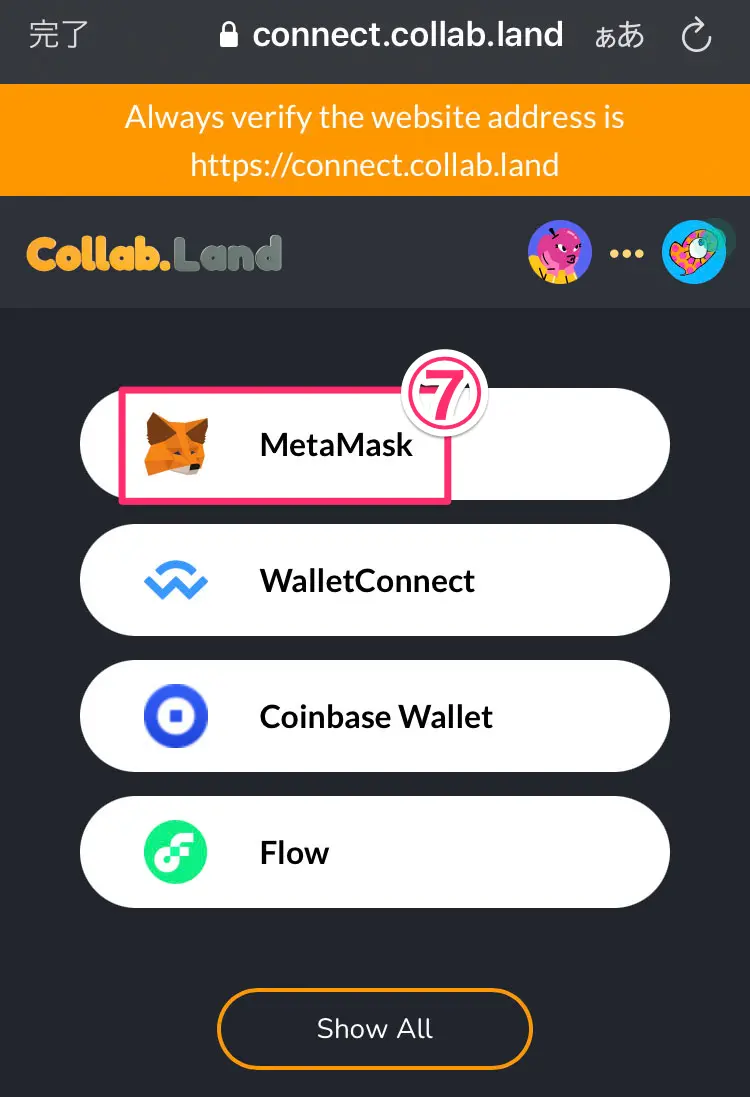Click the padlock icon in address bar
This screenshot has width=750, height=1097.
point(229,34)
